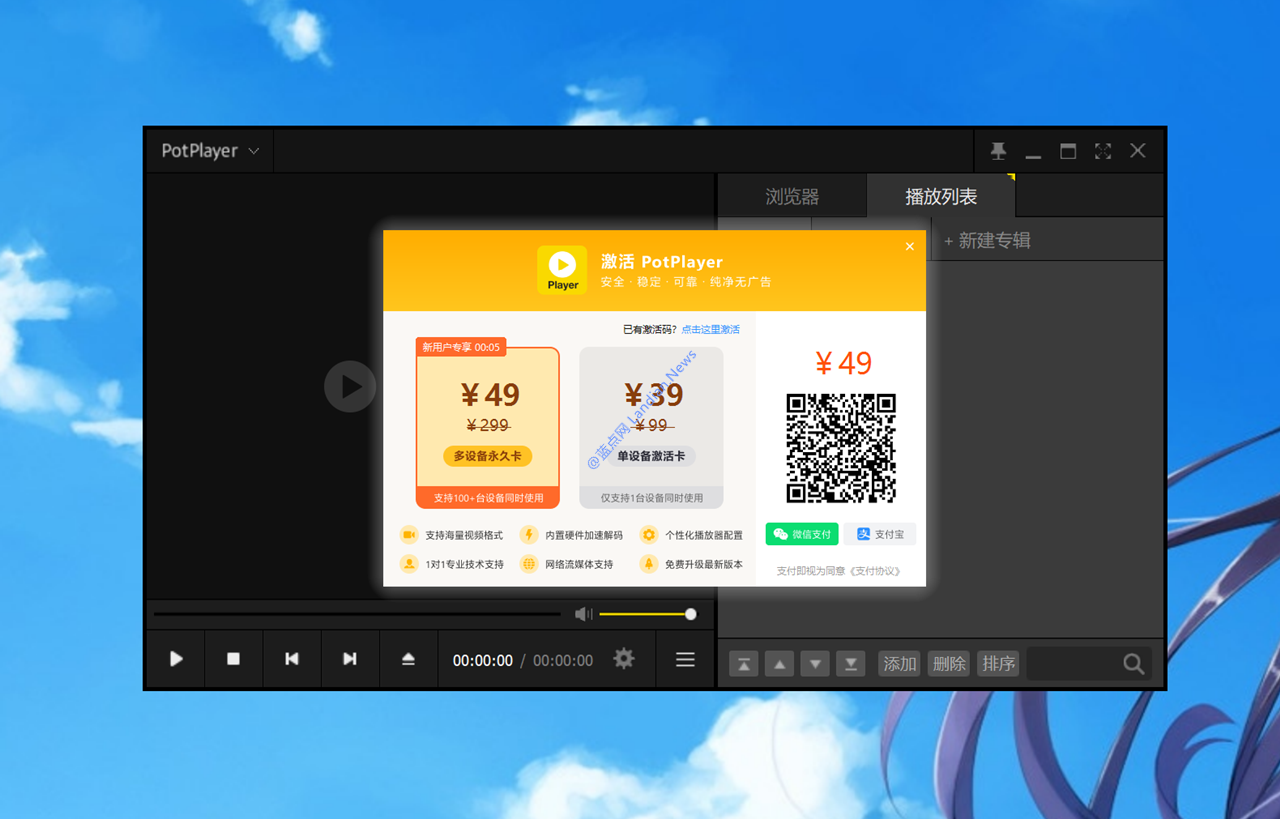Screen dimensions: 1280x819
Task: Go to the previous track
Action: (x=292, y=659)
